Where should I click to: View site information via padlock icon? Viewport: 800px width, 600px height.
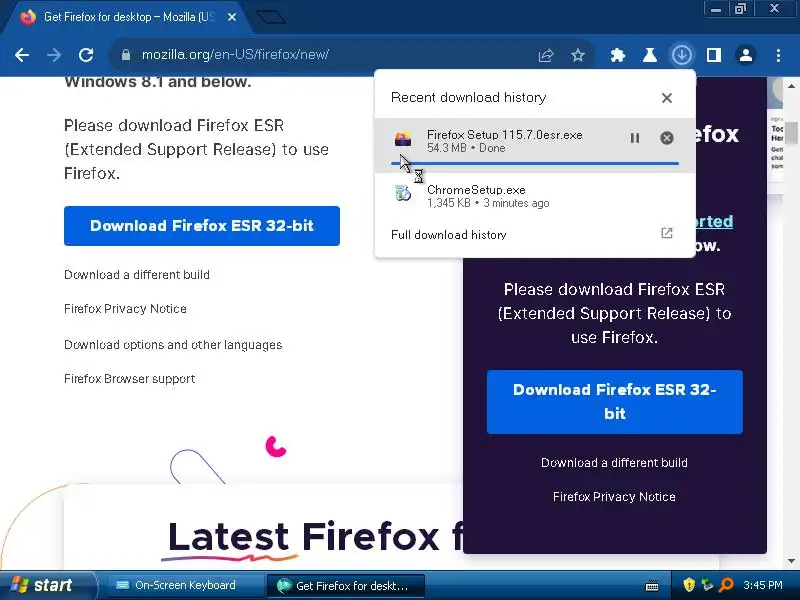pos(126,55)
